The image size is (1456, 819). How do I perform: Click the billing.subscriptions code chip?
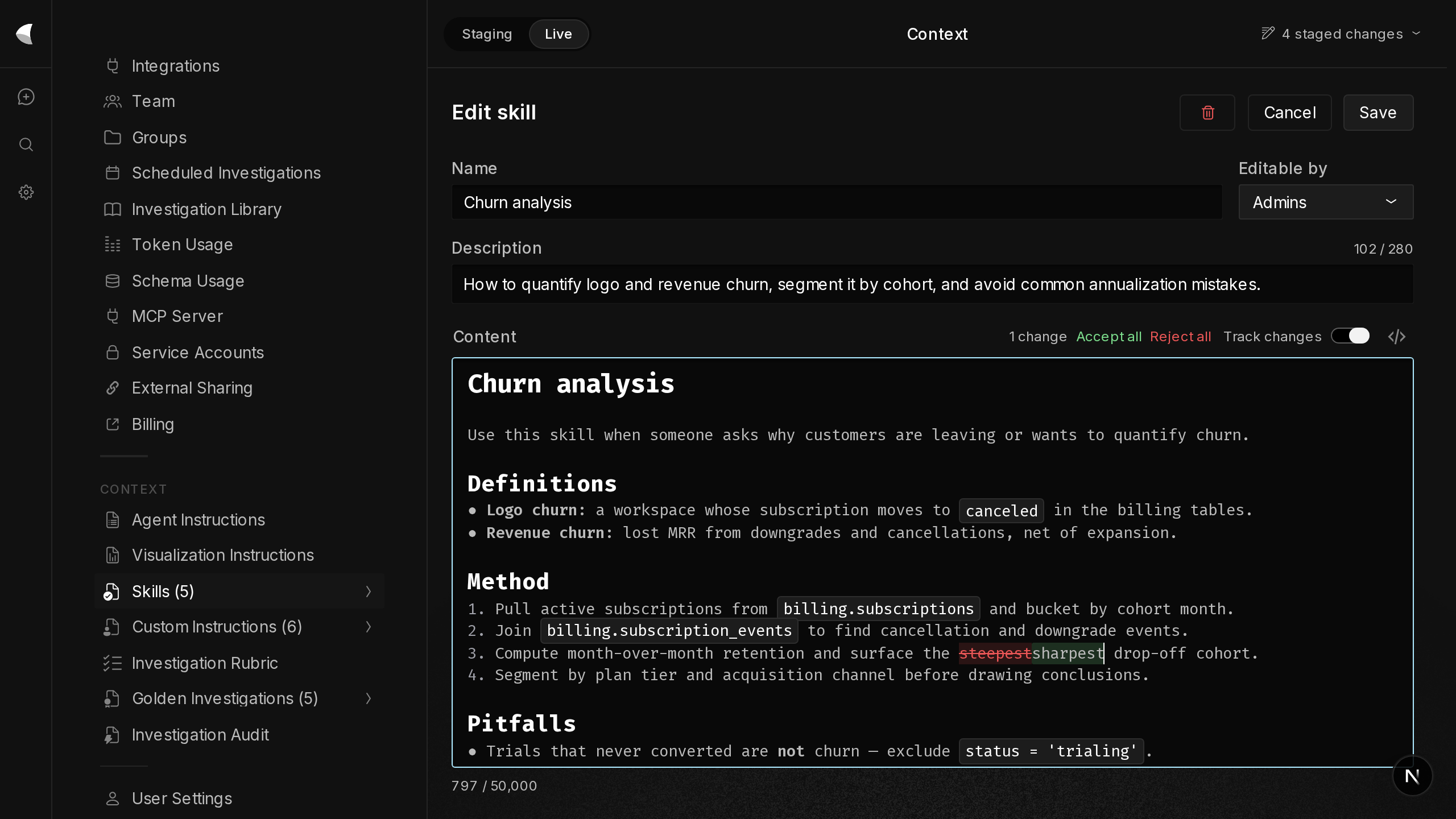tap(878, 609)
